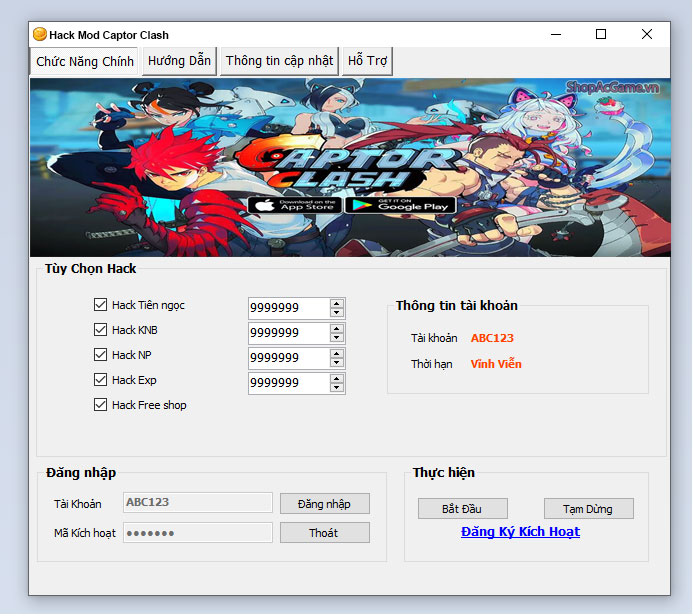Uncheck Hack Free shop option
The height and width of the screenshot is (616, 693).
point(100,405)
